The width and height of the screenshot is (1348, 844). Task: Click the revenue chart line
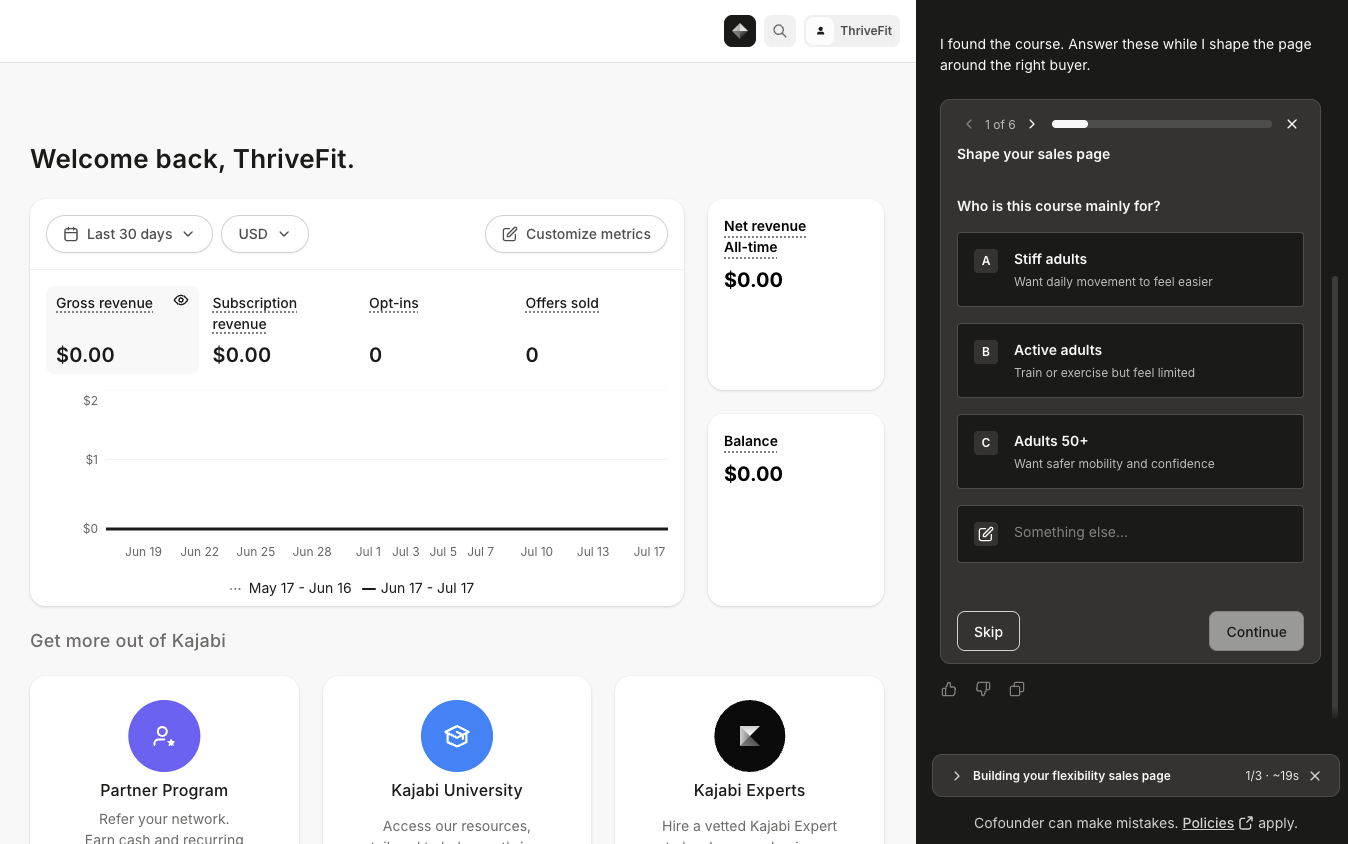click(387, 528)
